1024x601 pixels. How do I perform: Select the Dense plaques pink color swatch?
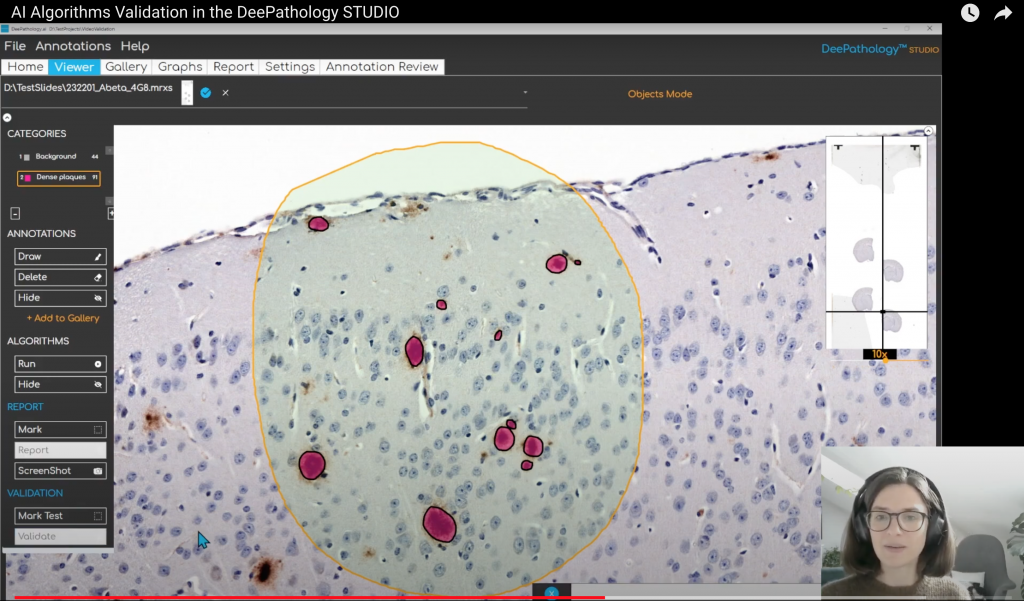27,178
